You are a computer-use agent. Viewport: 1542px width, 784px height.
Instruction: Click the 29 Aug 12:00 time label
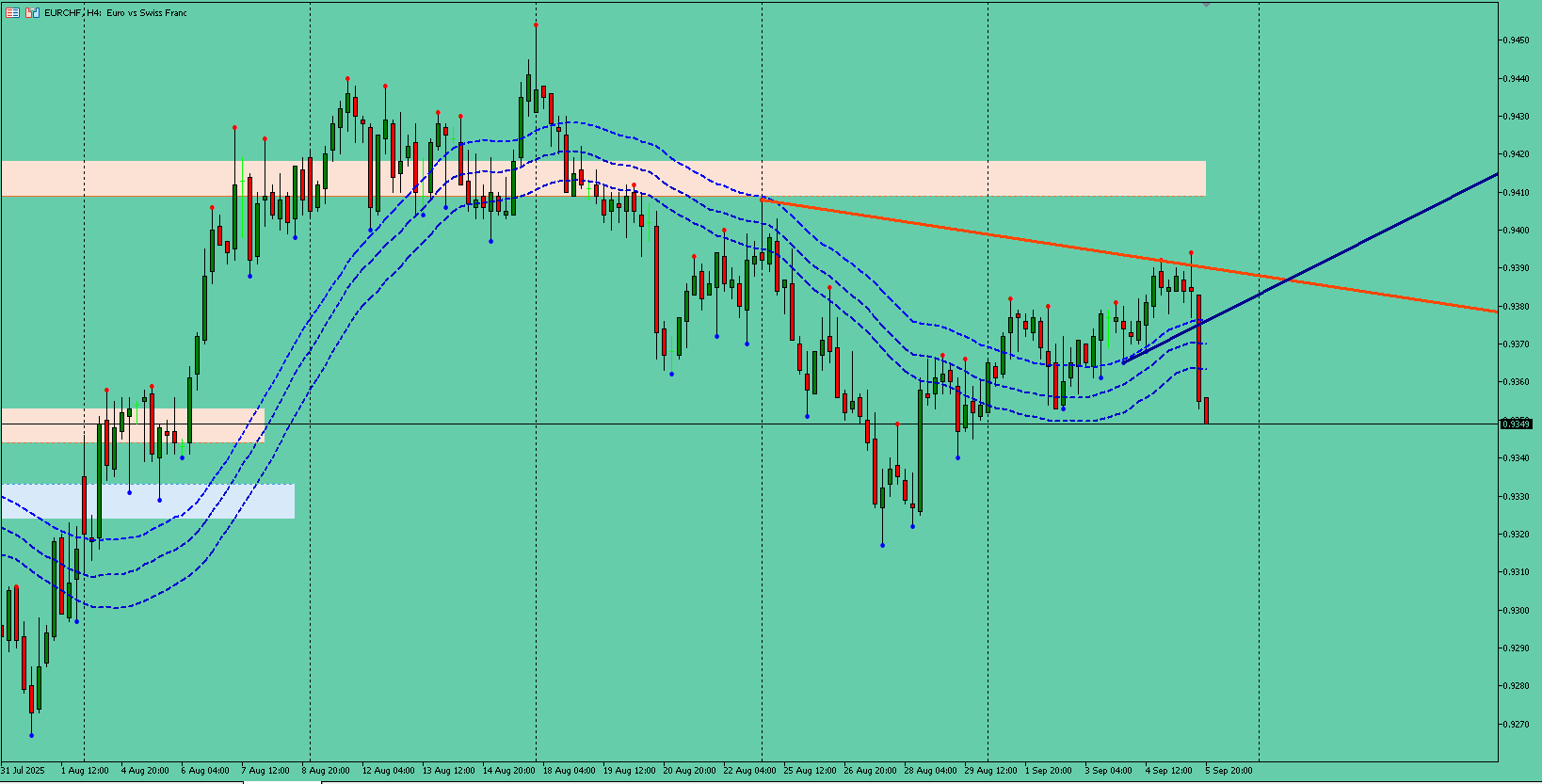point(990,770)
